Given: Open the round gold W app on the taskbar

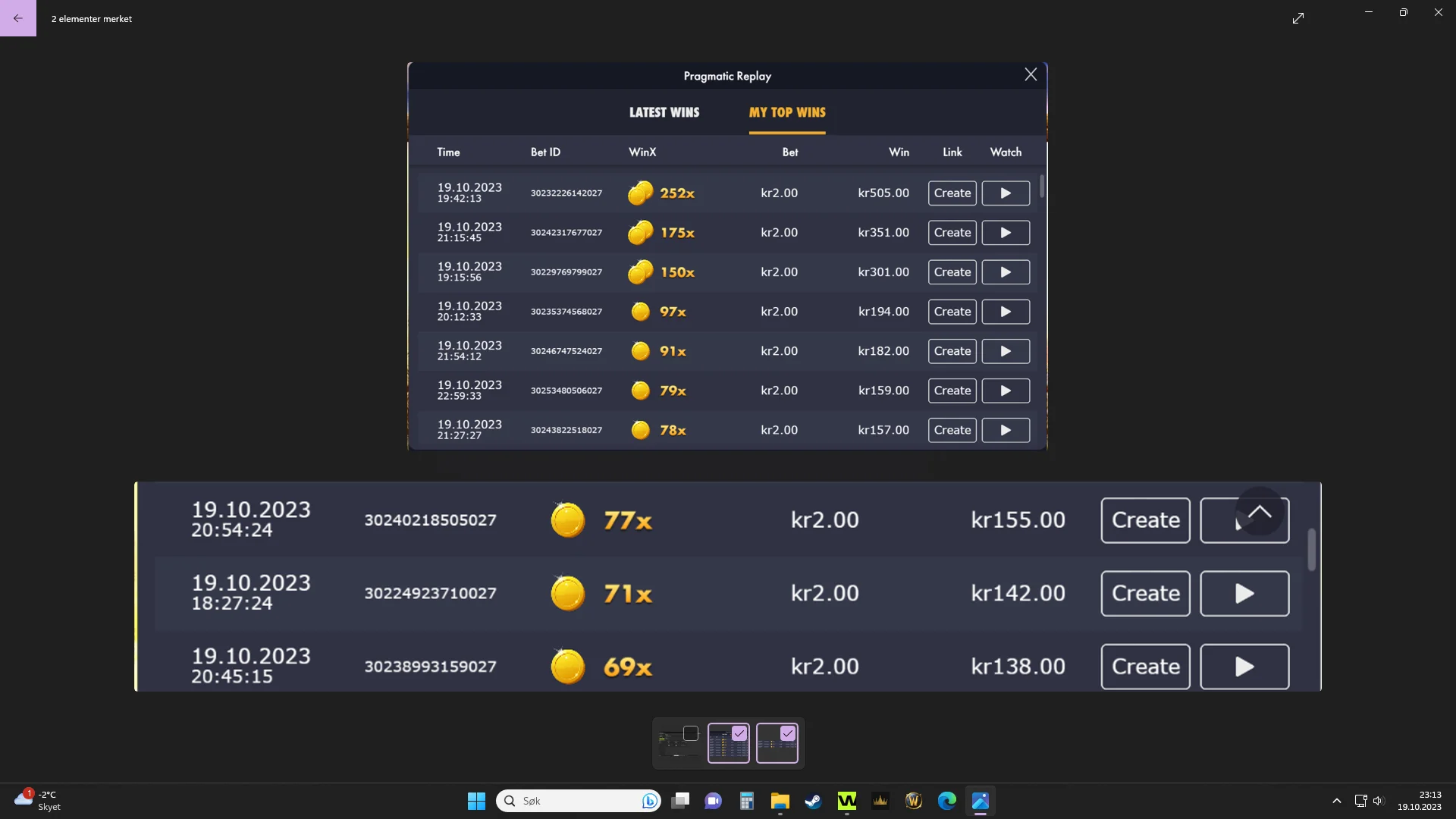Looking at the screenshot, I should click(914, 801).
